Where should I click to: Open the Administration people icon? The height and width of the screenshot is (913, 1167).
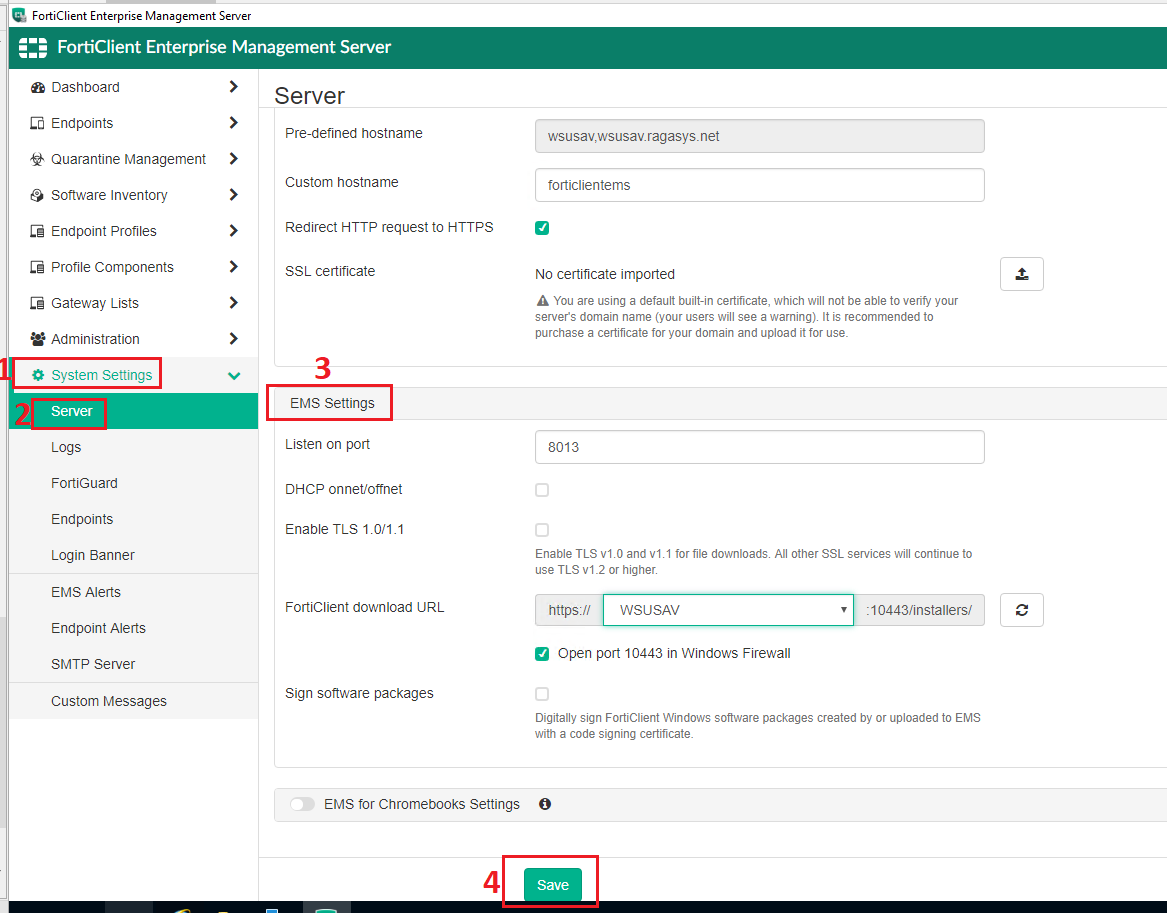pos(36,338)
